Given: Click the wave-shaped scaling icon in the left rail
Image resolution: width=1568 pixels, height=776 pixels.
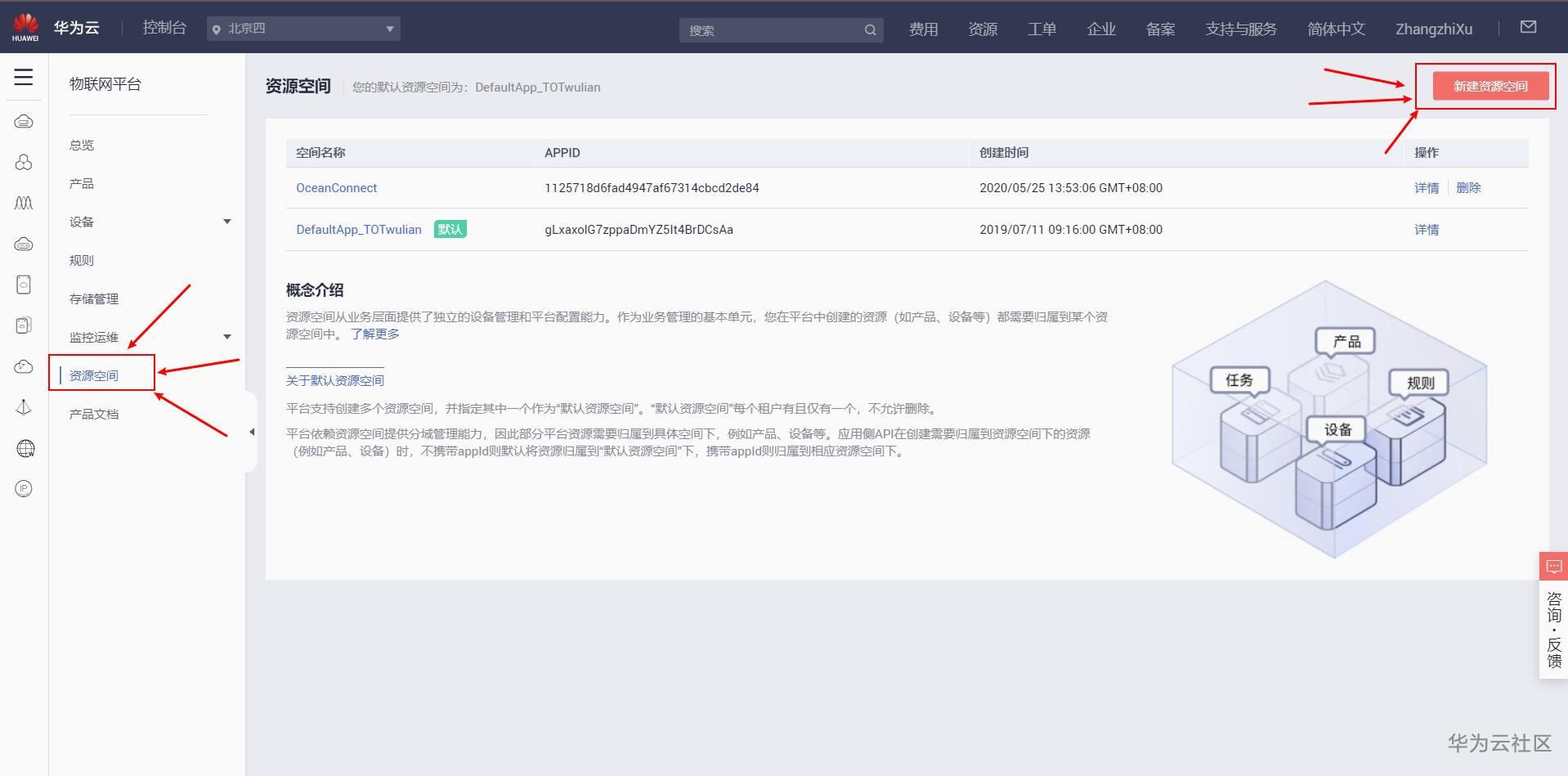Looking at the screenshot, I should click(24, 203).
